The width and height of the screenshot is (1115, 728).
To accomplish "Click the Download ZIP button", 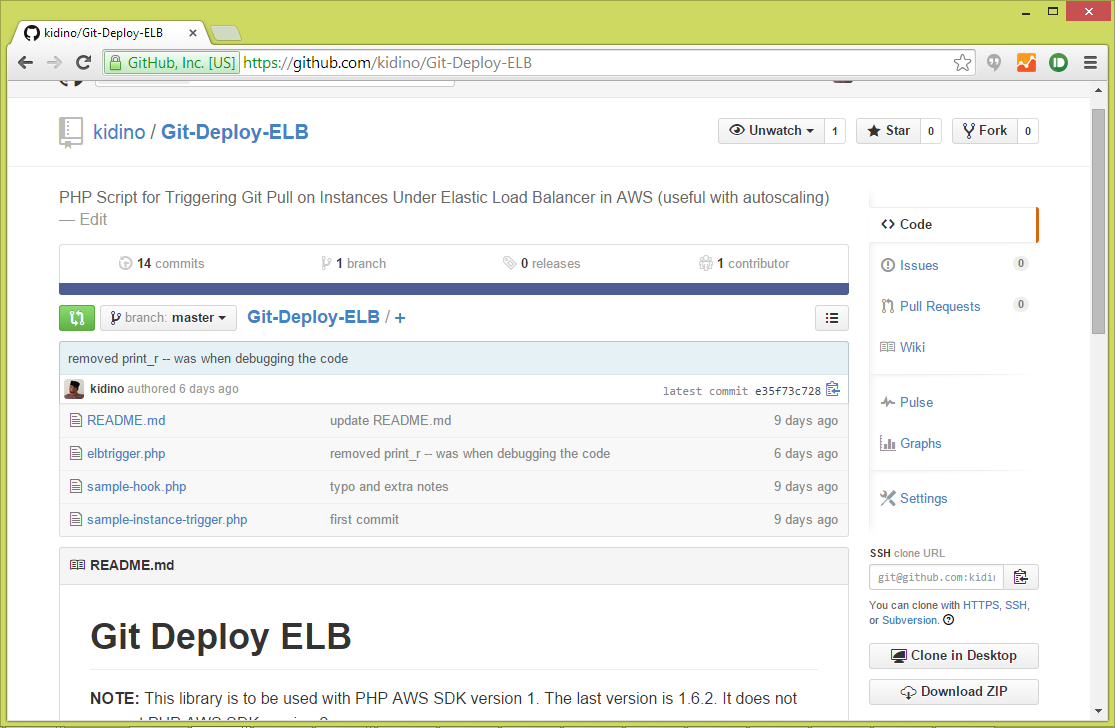I will [953, 691].
